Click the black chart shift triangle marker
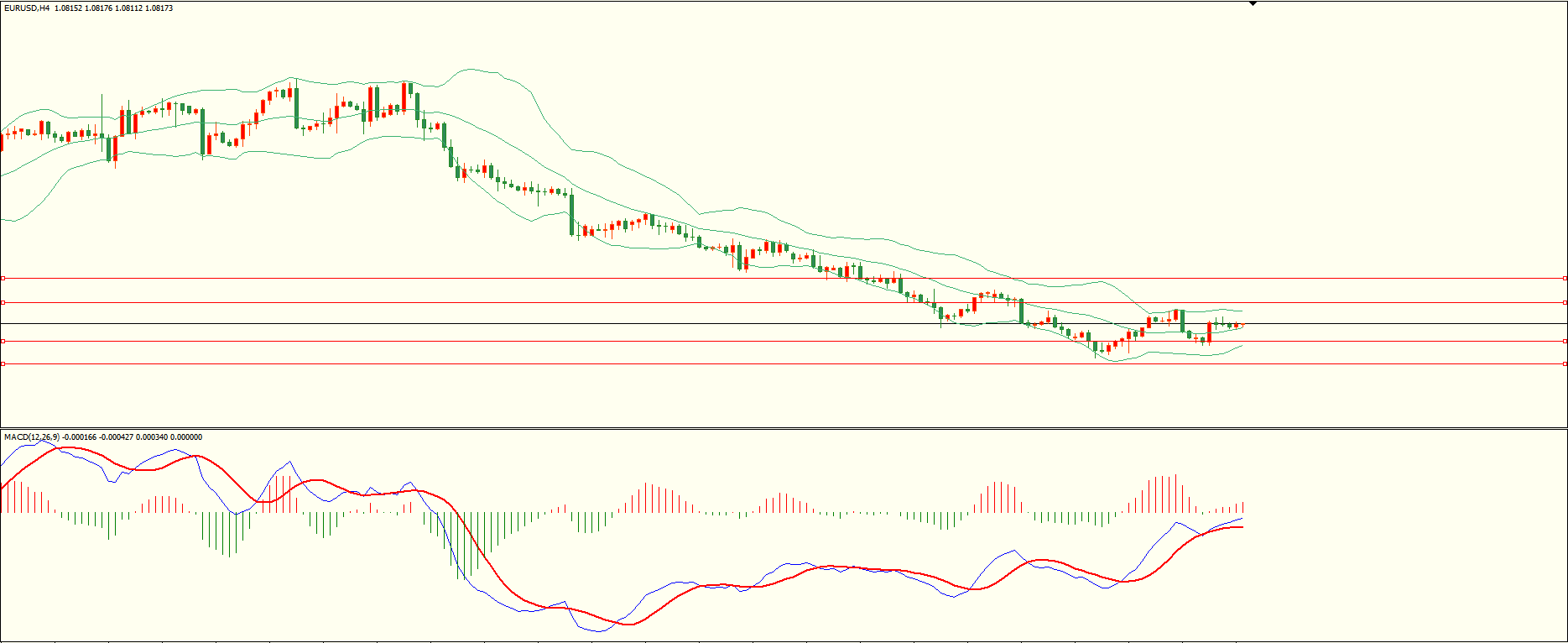 [x=1253, y=4]
